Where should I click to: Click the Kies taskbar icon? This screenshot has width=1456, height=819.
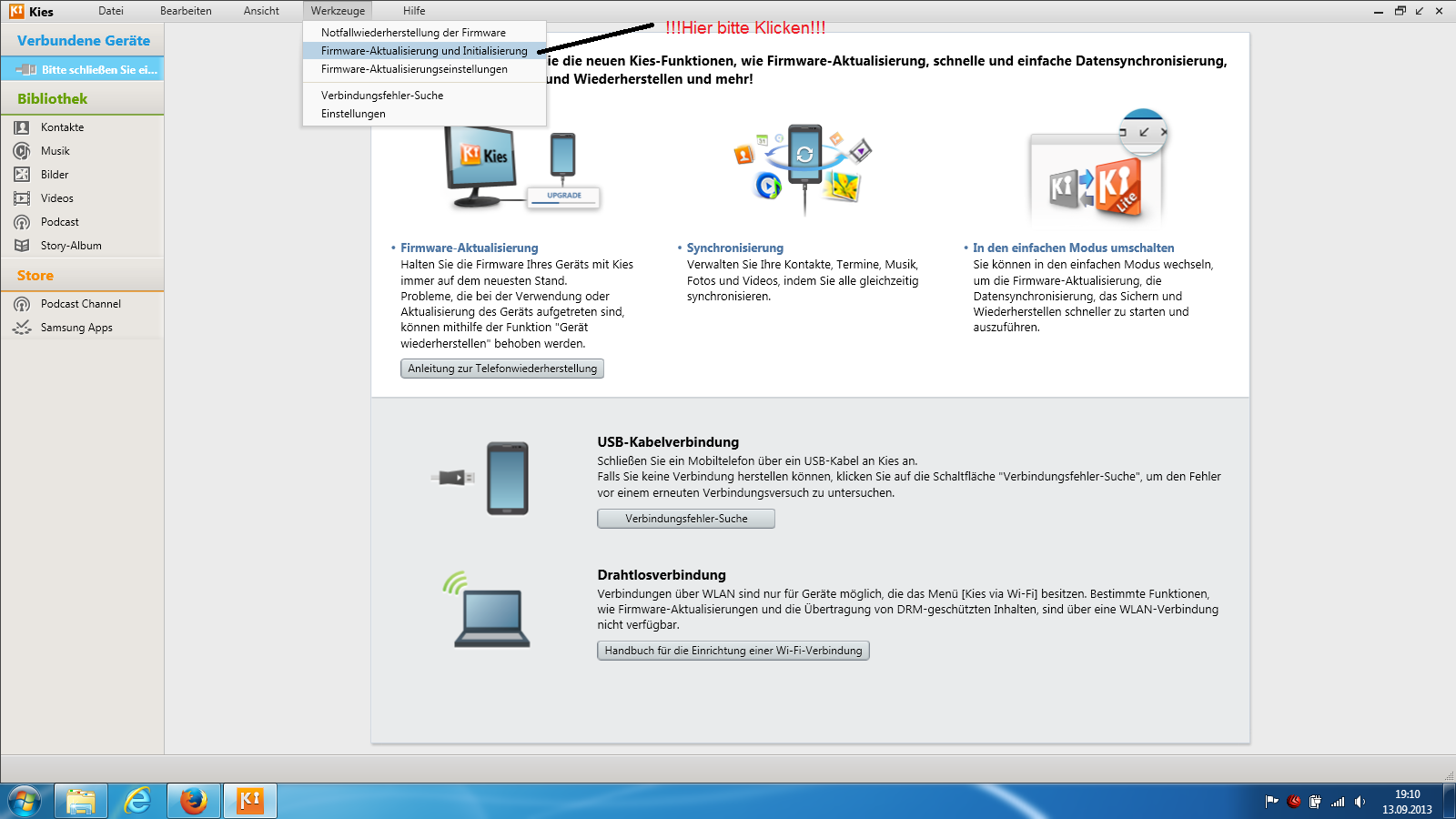click(x=250, y=802)
